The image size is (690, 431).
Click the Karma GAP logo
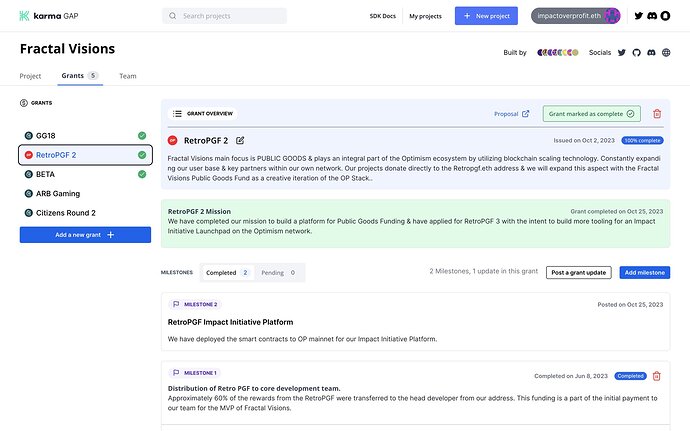[49, 16]
